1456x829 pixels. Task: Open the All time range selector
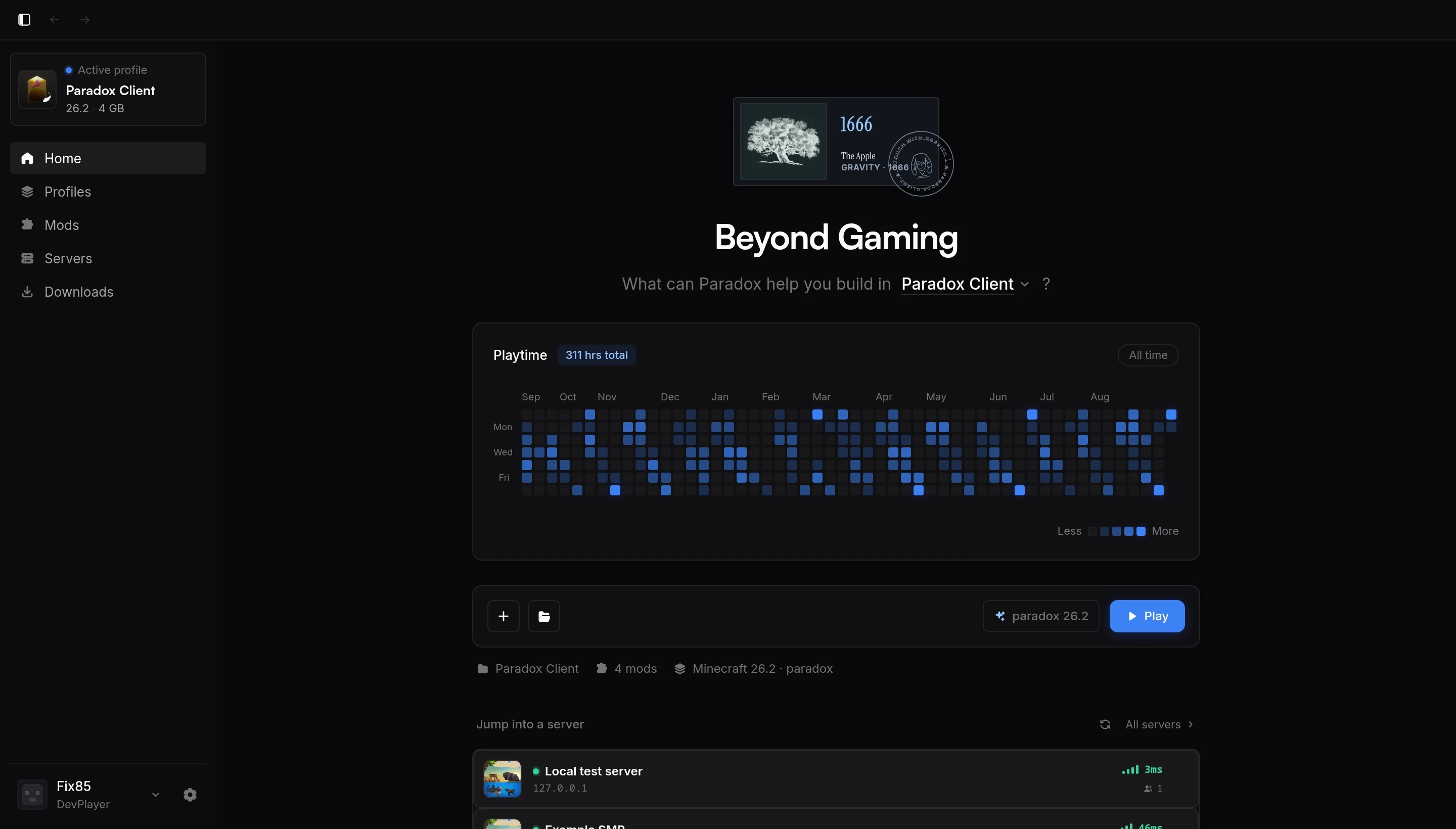tap(1148, 355)
